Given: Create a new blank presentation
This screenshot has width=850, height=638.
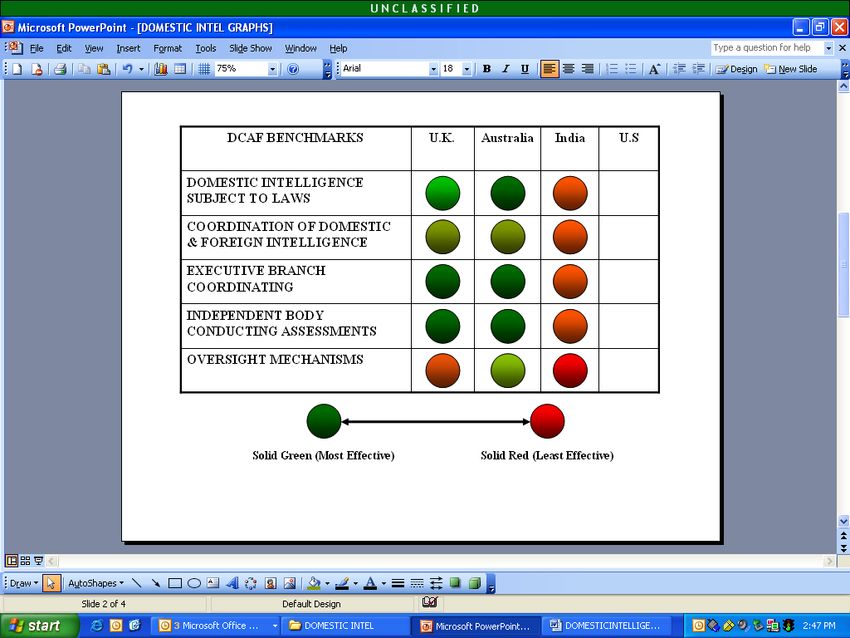Looking at the screenshot, I should point(17,69).
